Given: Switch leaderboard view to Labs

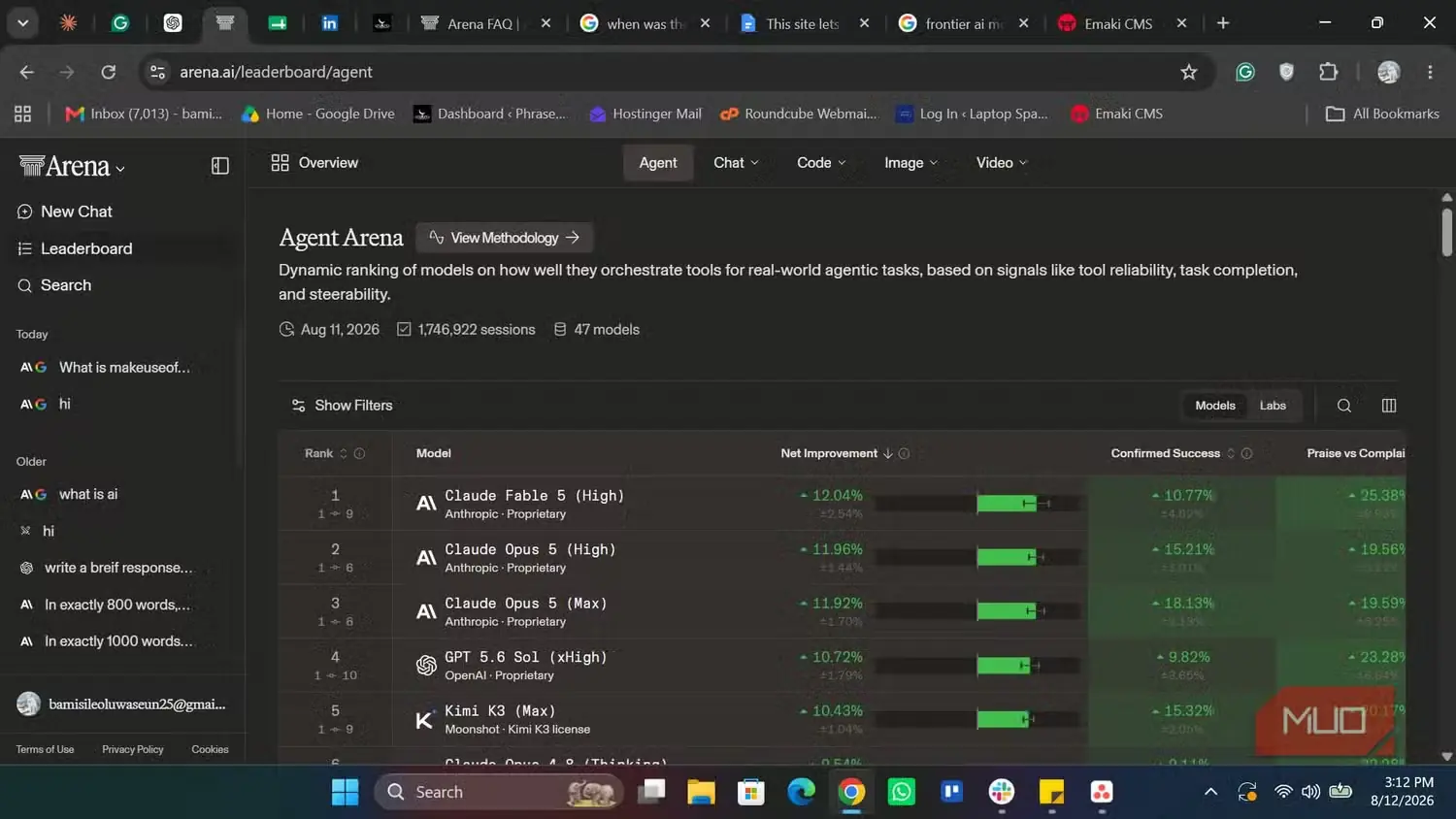Looking at the screenshot, I should [1273, 406].
